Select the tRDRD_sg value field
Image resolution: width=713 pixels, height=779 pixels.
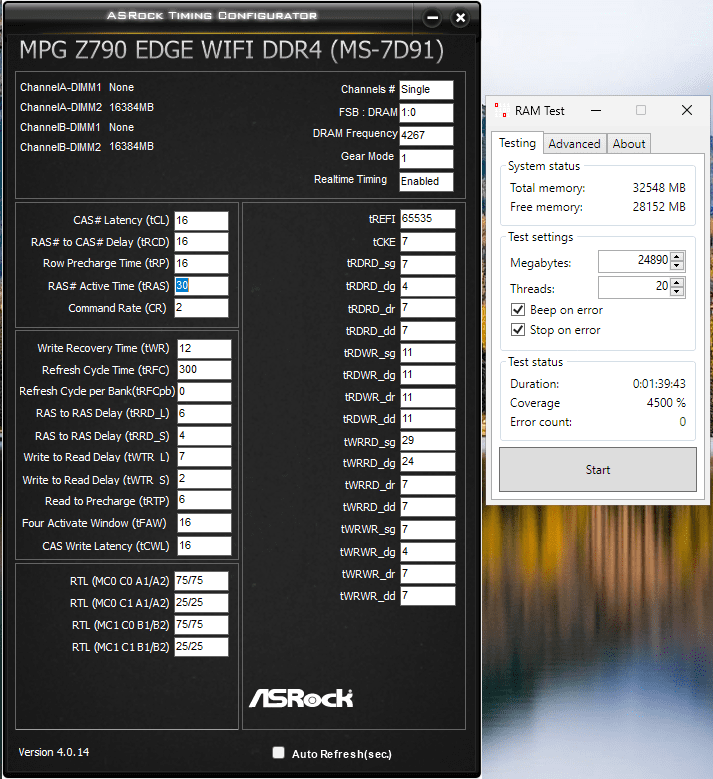coord(427,264)
